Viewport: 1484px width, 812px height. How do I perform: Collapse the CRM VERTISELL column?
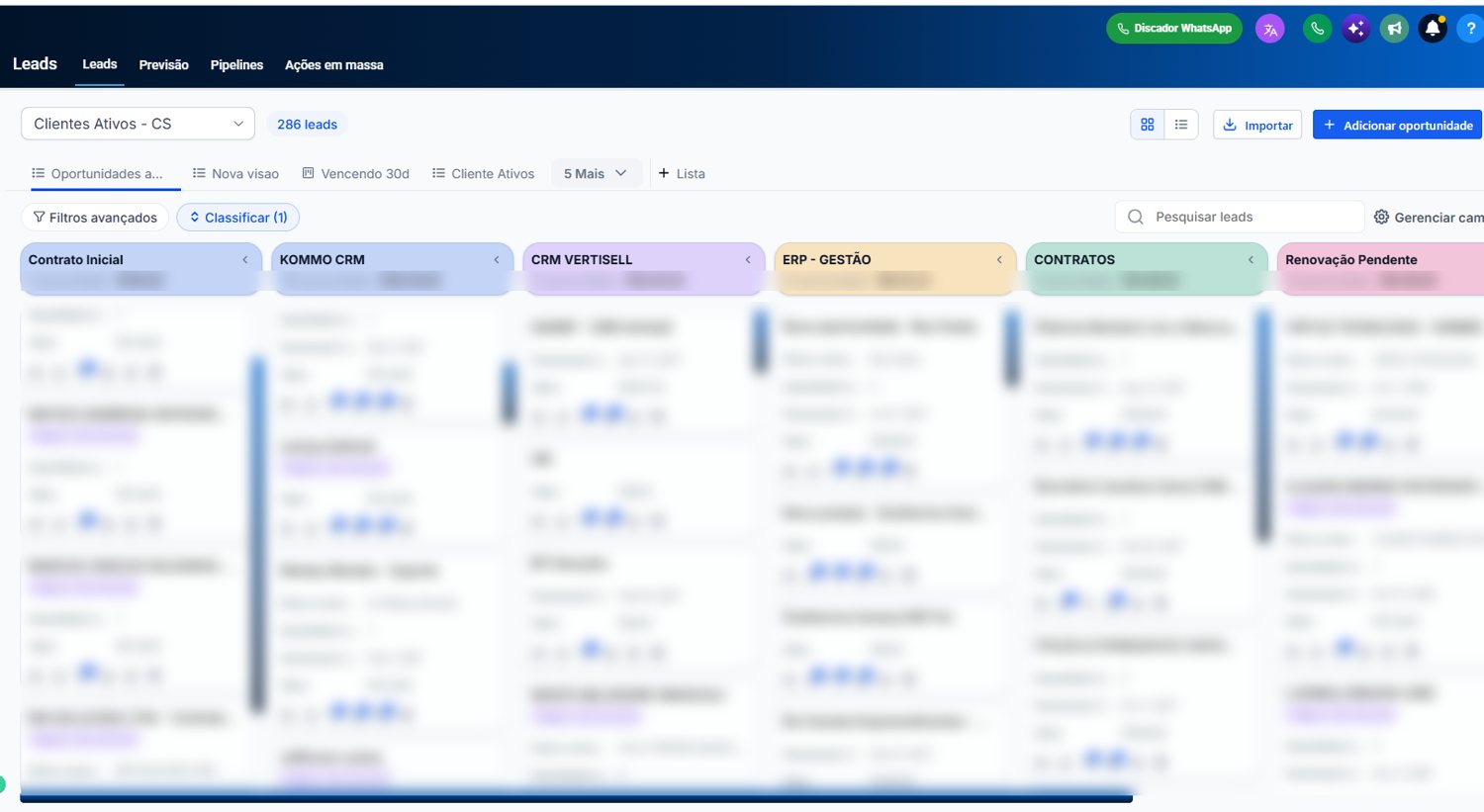(x=748, y=260)
